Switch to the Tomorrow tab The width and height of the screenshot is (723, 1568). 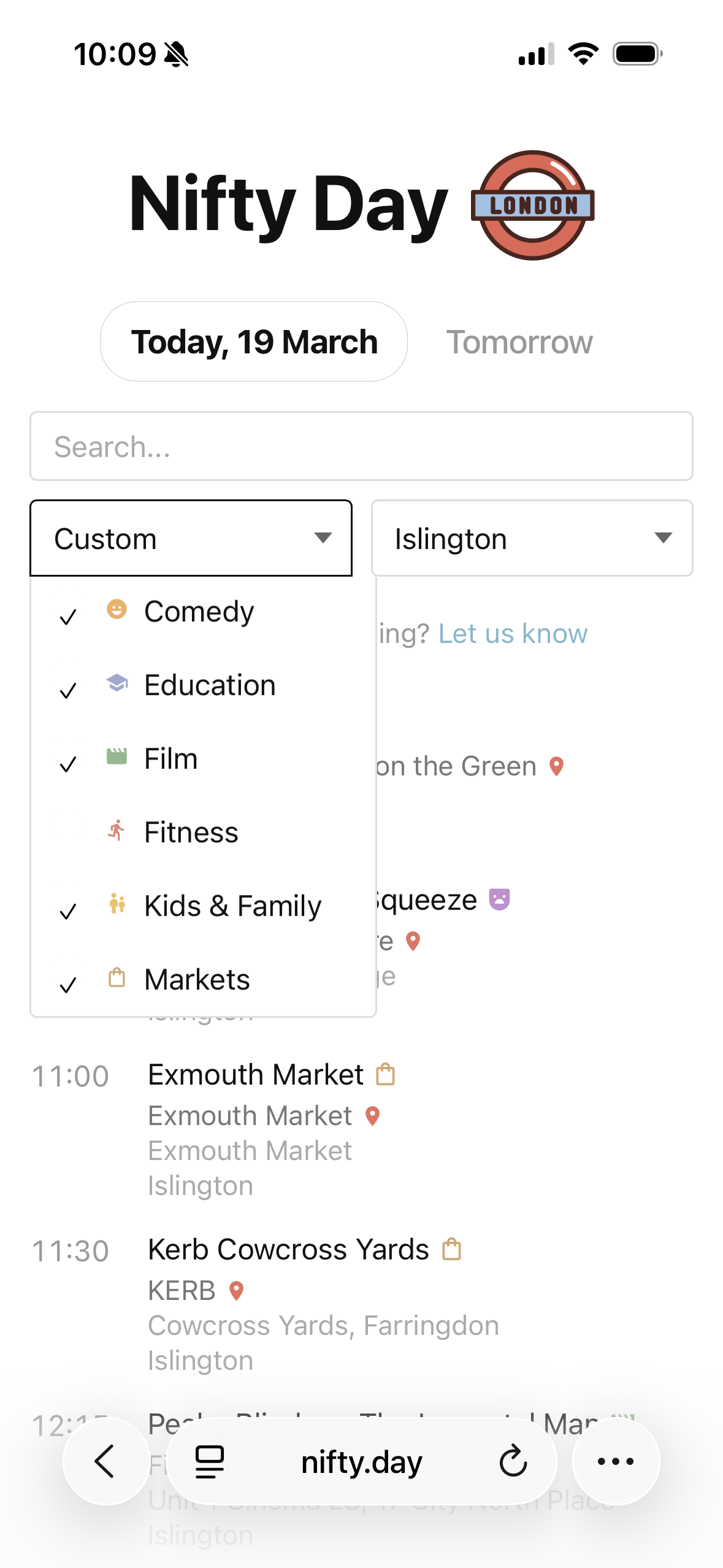coord(519,342)
